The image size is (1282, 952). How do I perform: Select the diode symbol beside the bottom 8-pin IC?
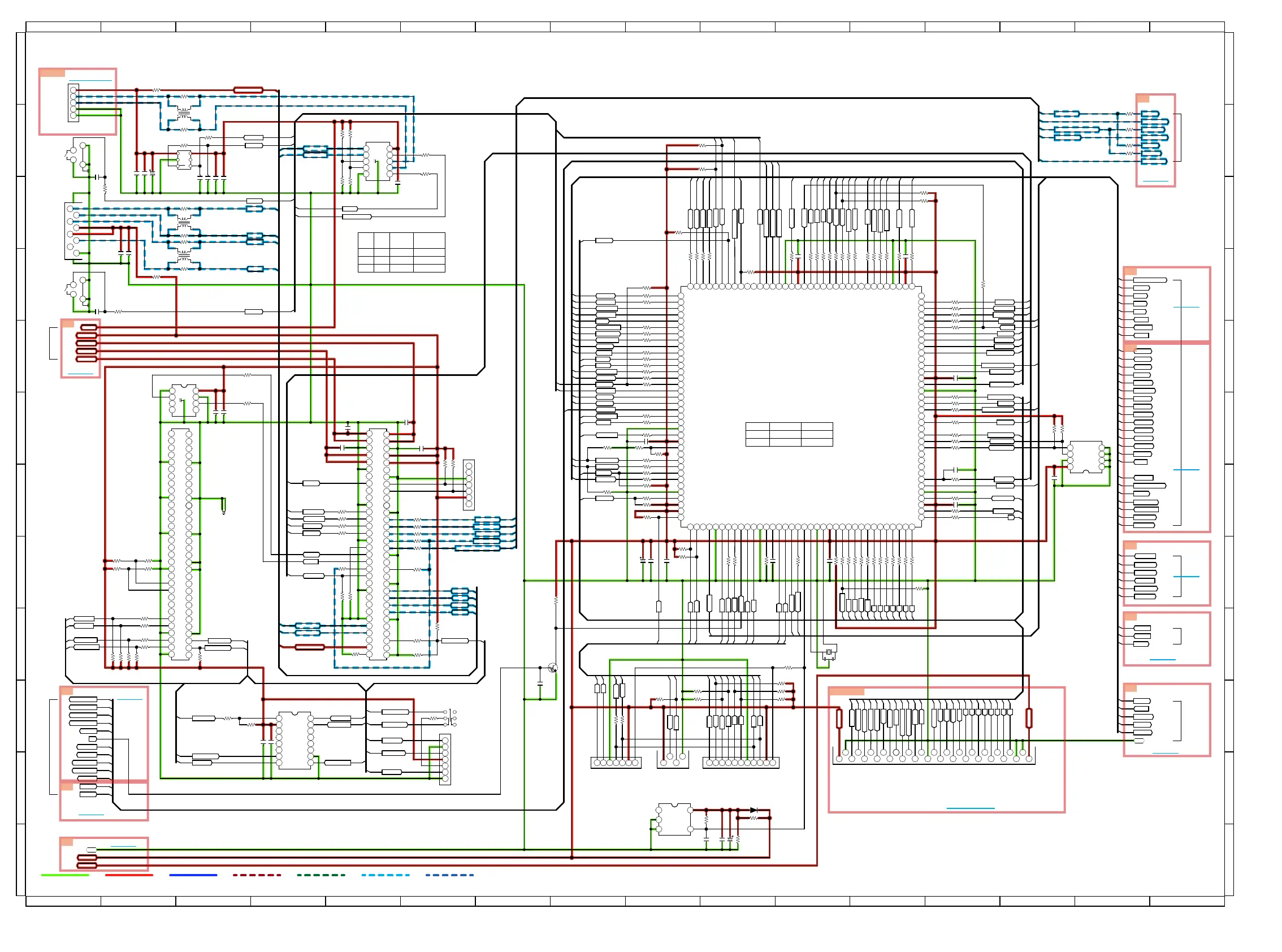[x=753, y=810]
